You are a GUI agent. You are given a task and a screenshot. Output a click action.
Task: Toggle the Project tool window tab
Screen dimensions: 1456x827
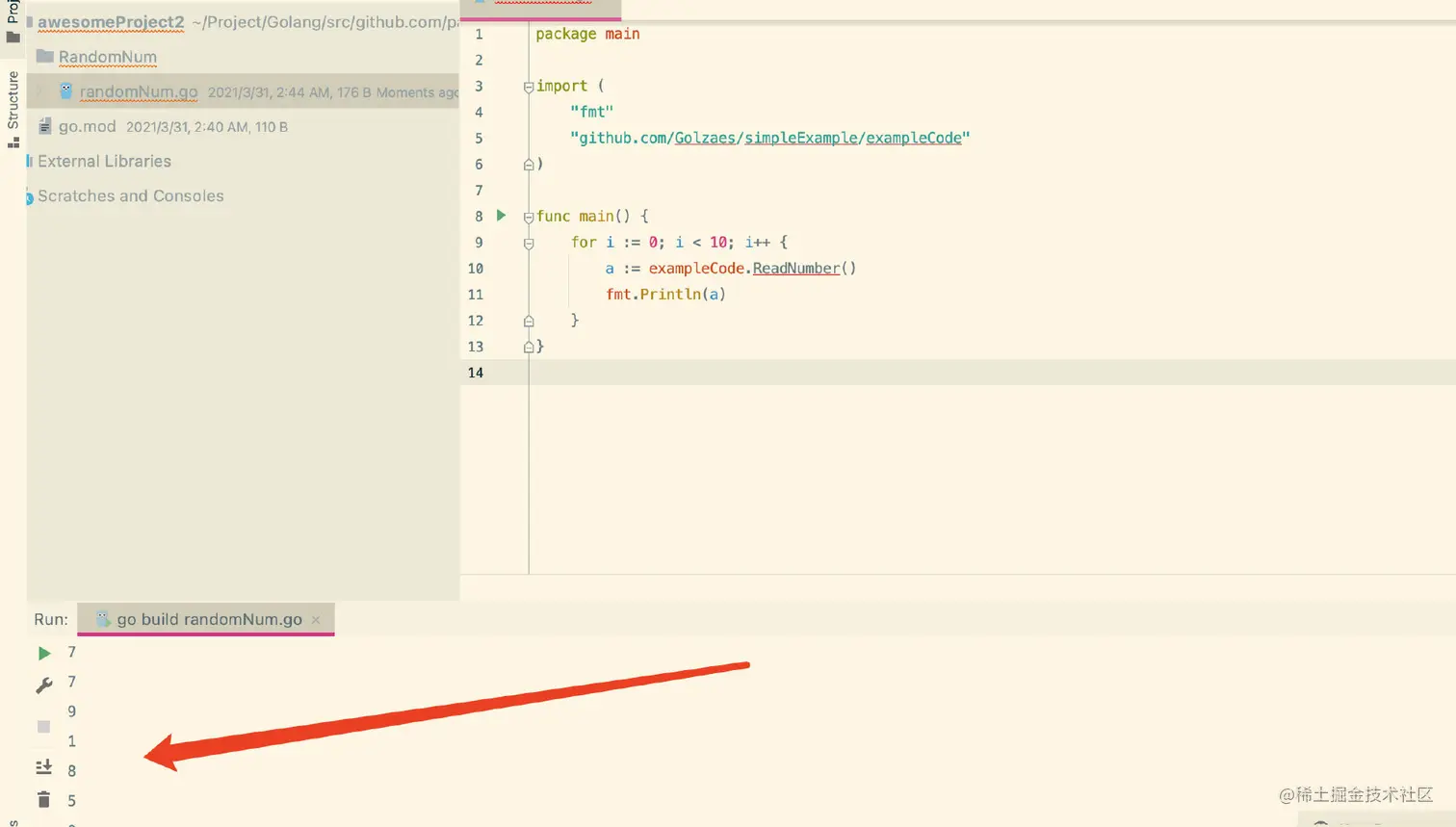(x=13, y=21)
